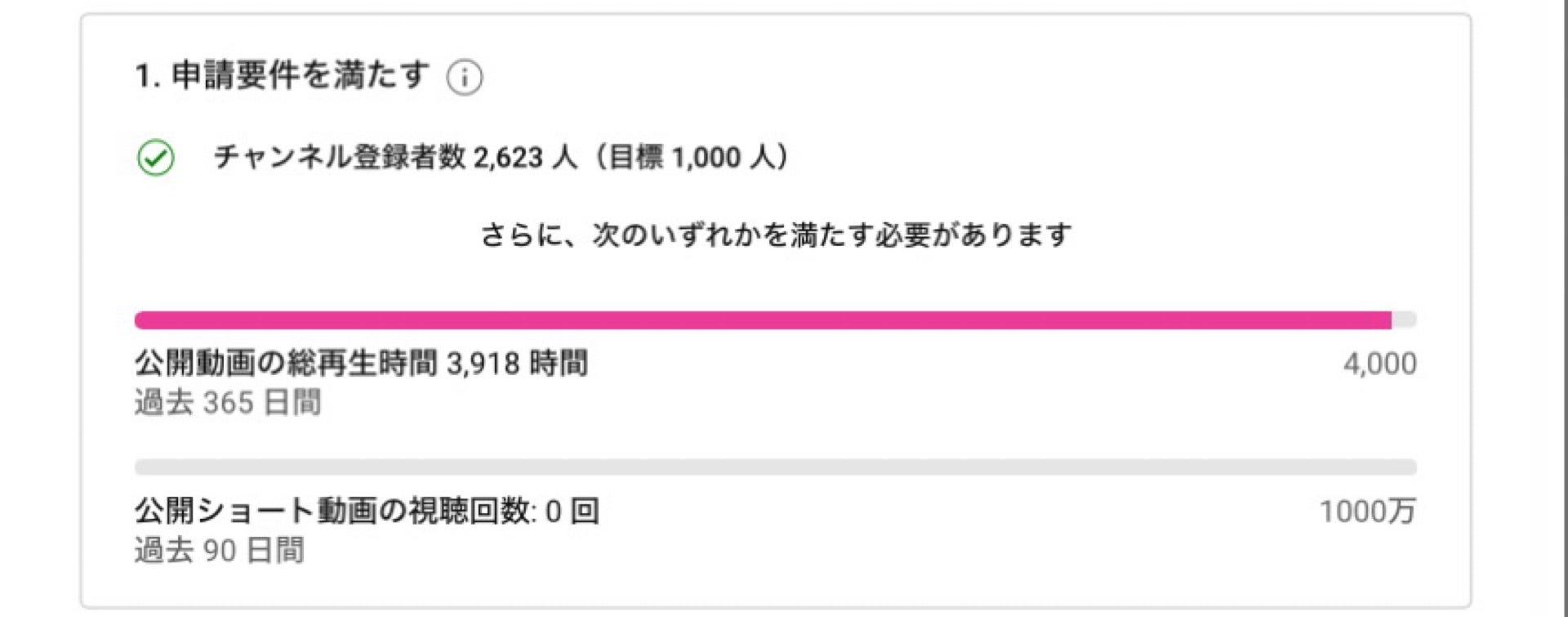Click the unfilled gray end of watch-time bar

tap(1404, 320)
